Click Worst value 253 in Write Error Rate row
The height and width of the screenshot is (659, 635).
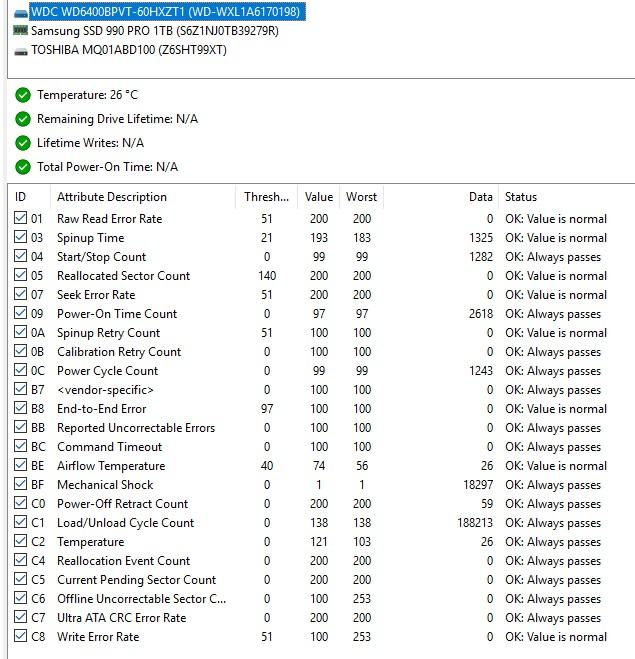tap(362, 637)
